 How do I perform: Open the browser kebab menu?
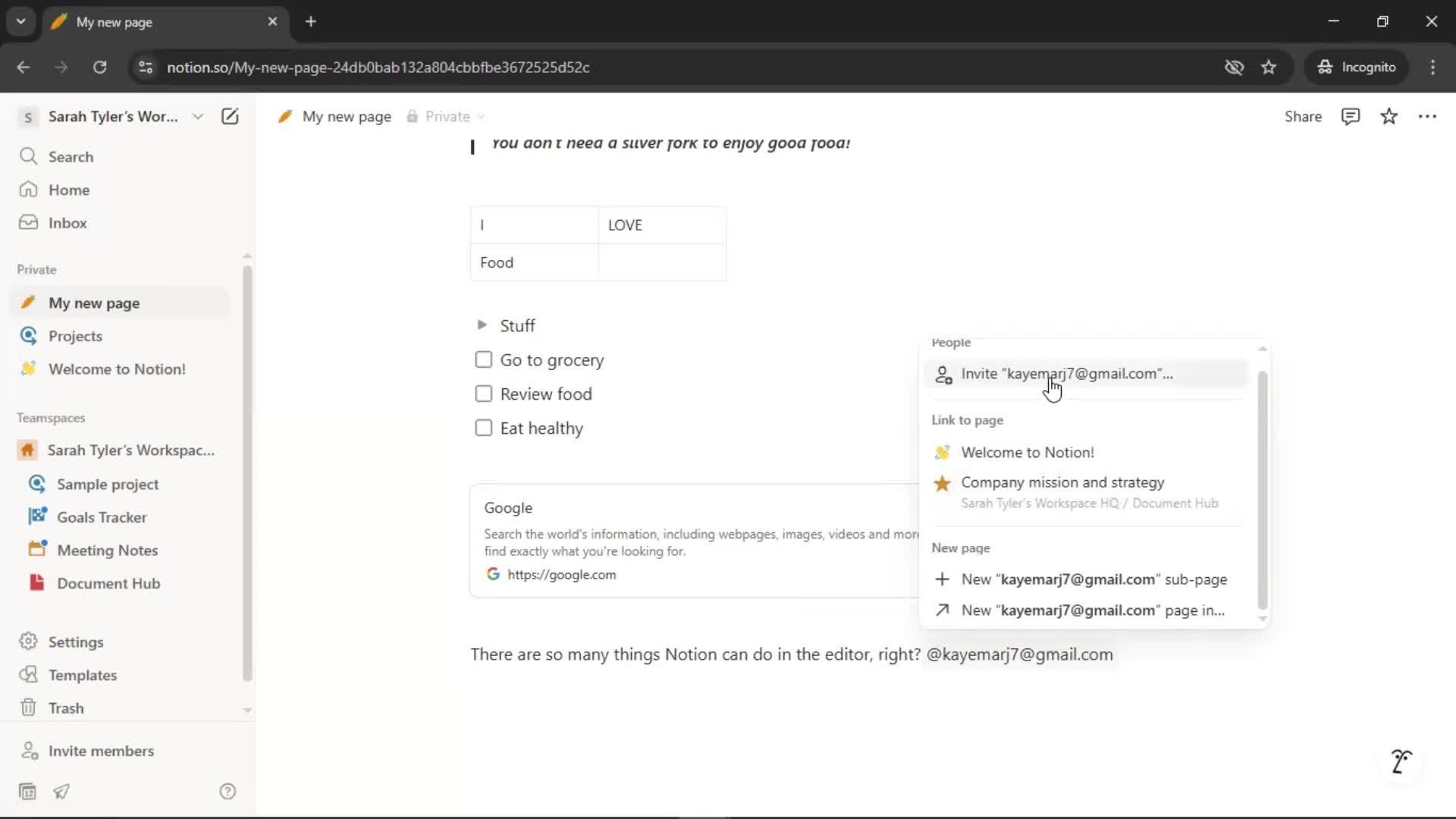click(x=1432, y=67)
